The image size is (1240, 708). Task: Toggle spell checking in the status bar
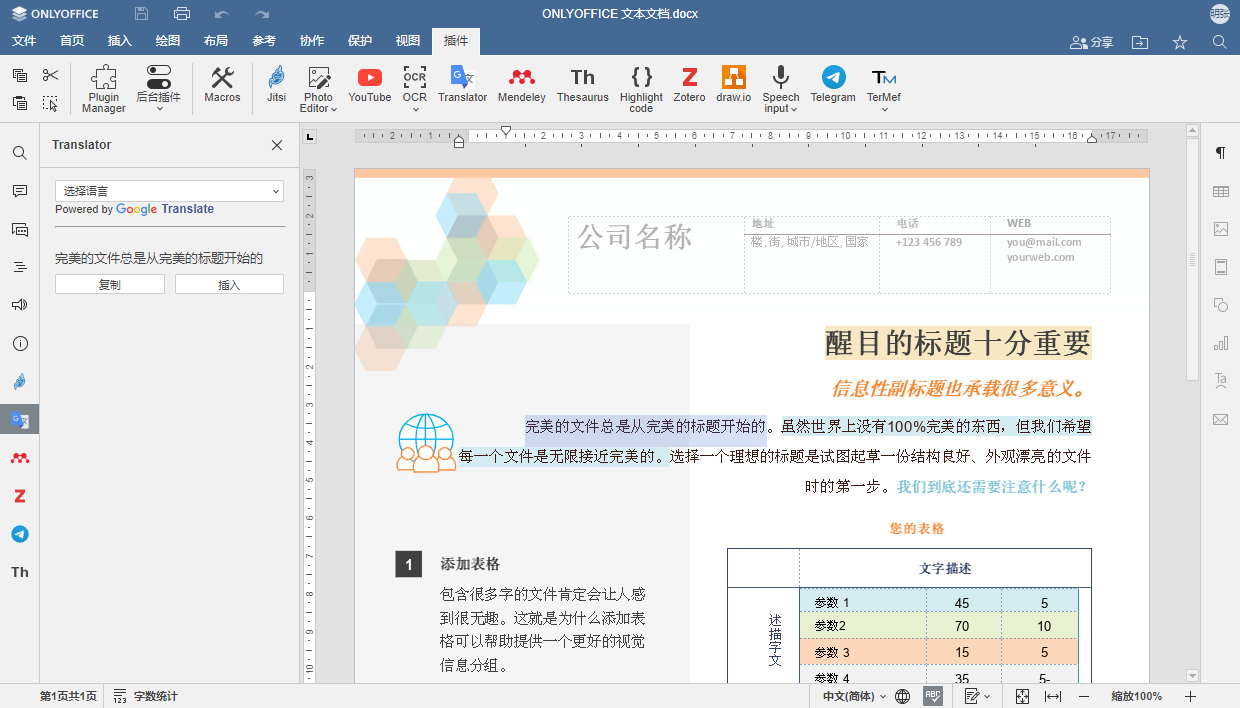(933, 695)
